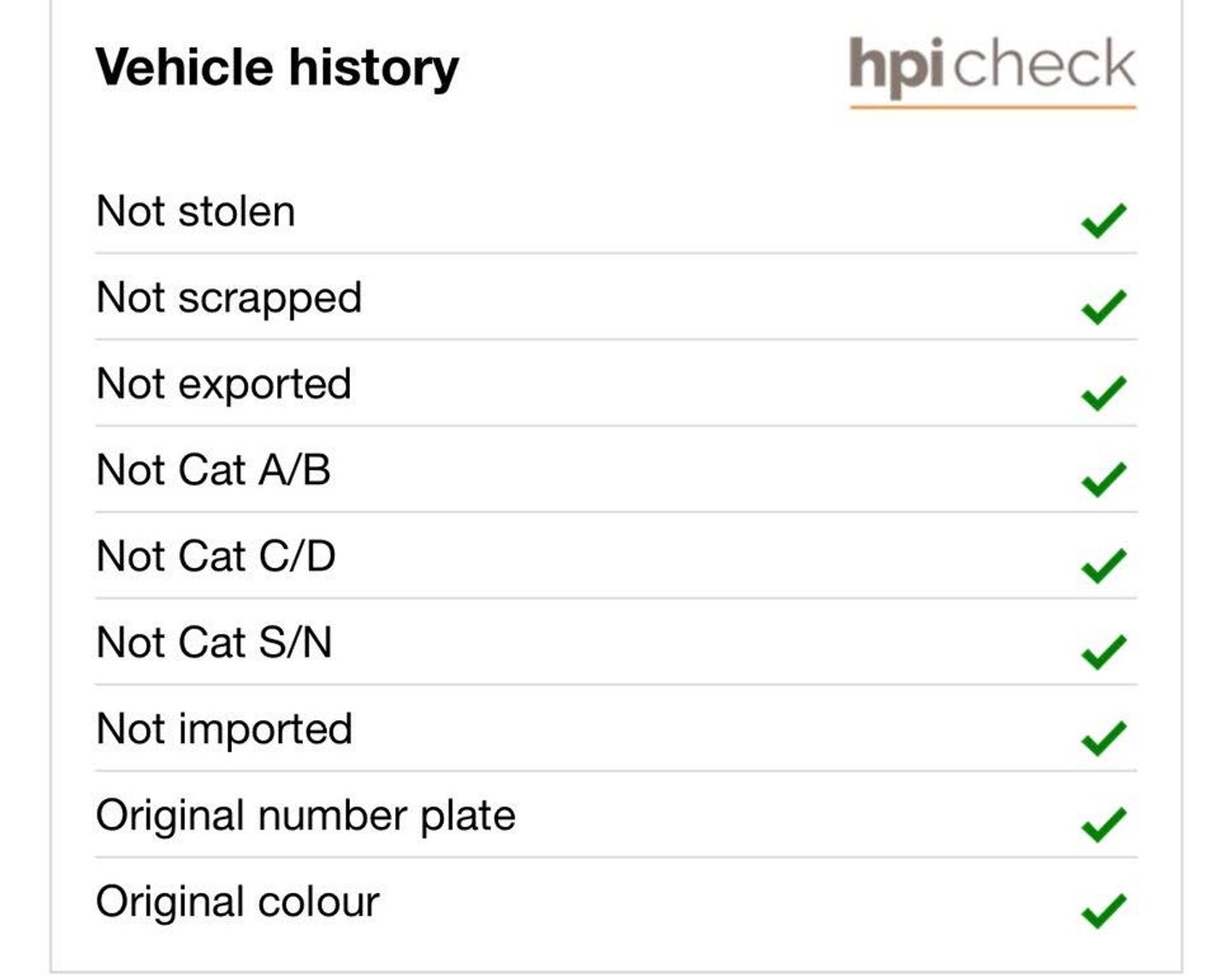This screenshot has height=975, width=1232.
Task: Select the Not Cat S/N label
Action: pos(215,643)
